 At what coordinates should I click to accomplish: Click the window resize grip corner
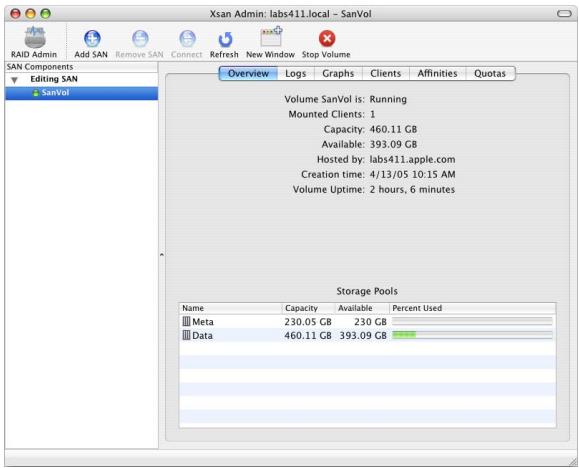click(573, 461)
